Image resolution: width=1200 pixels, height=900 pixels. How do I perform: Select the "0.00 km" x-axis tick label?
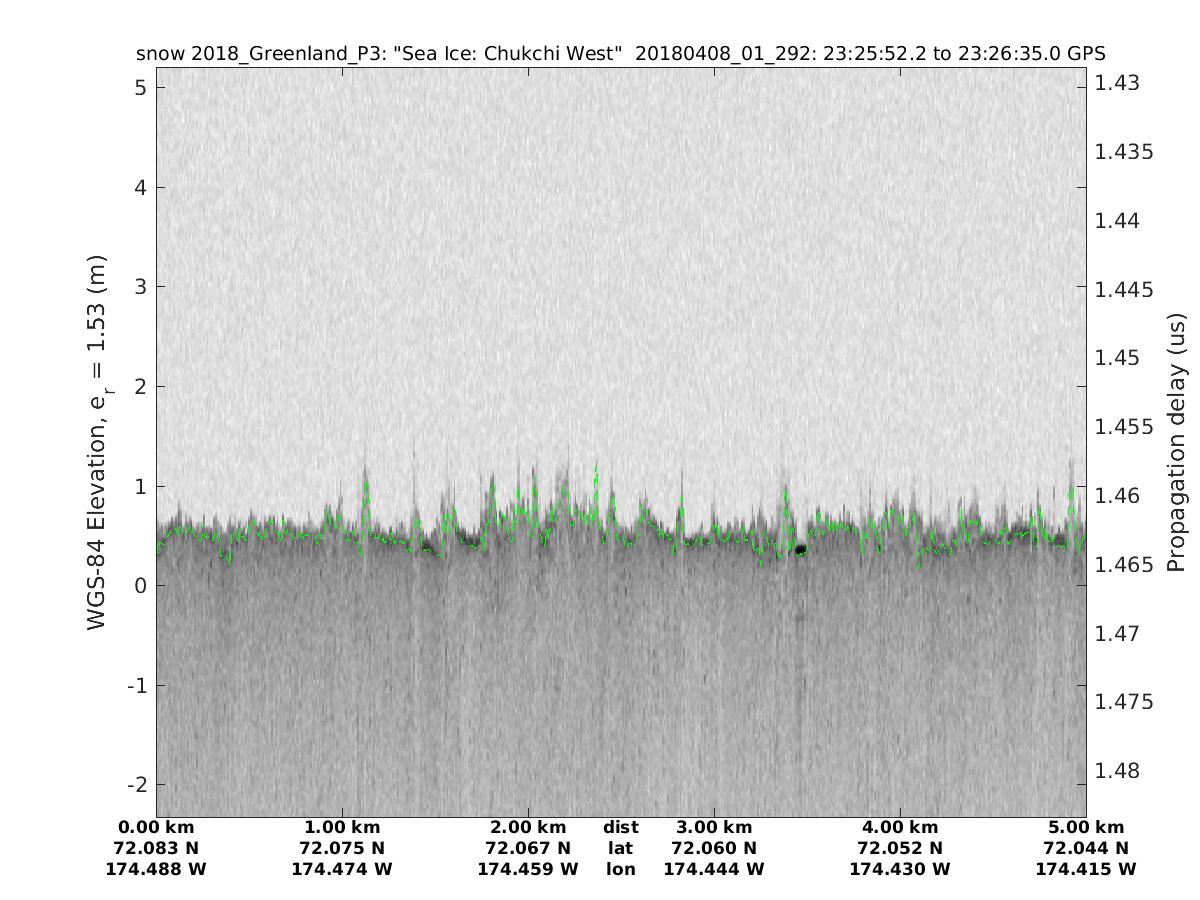[156, 827]
